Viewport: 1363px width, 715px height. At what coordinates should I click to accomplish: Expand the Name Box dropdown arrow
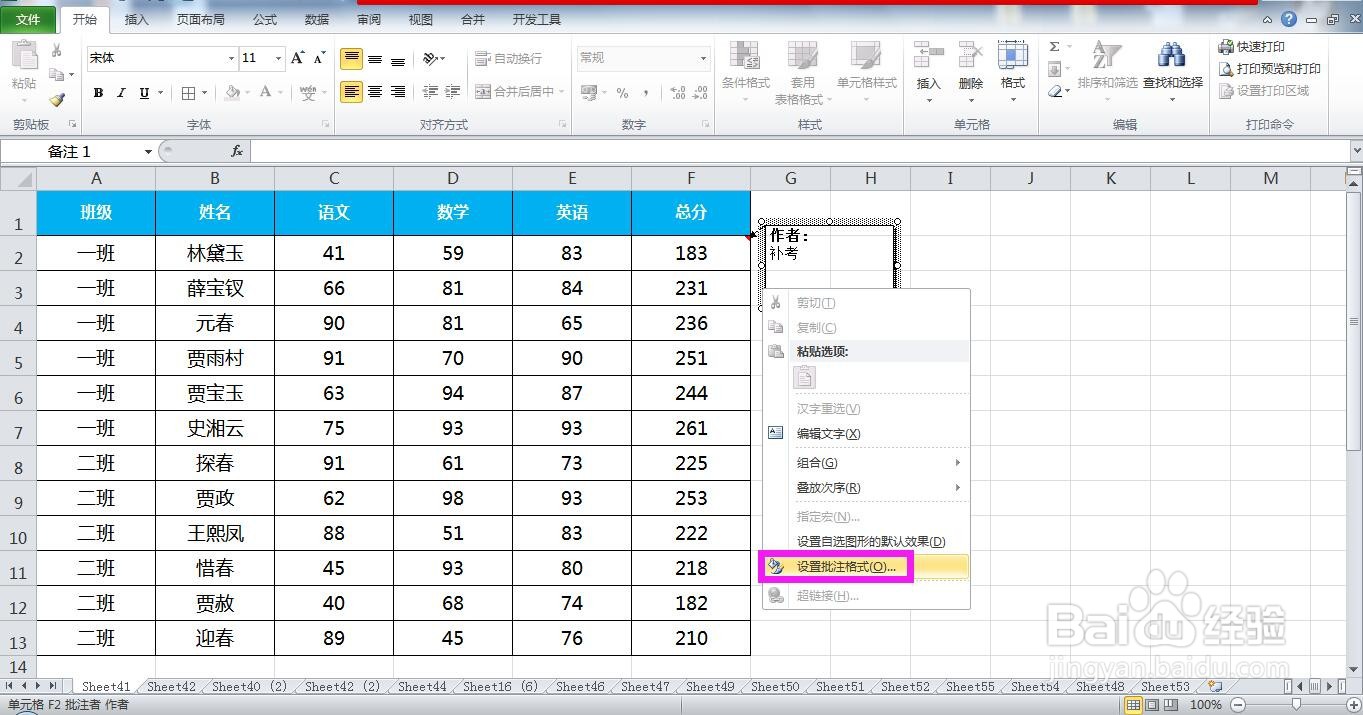[x=148, y=152]
